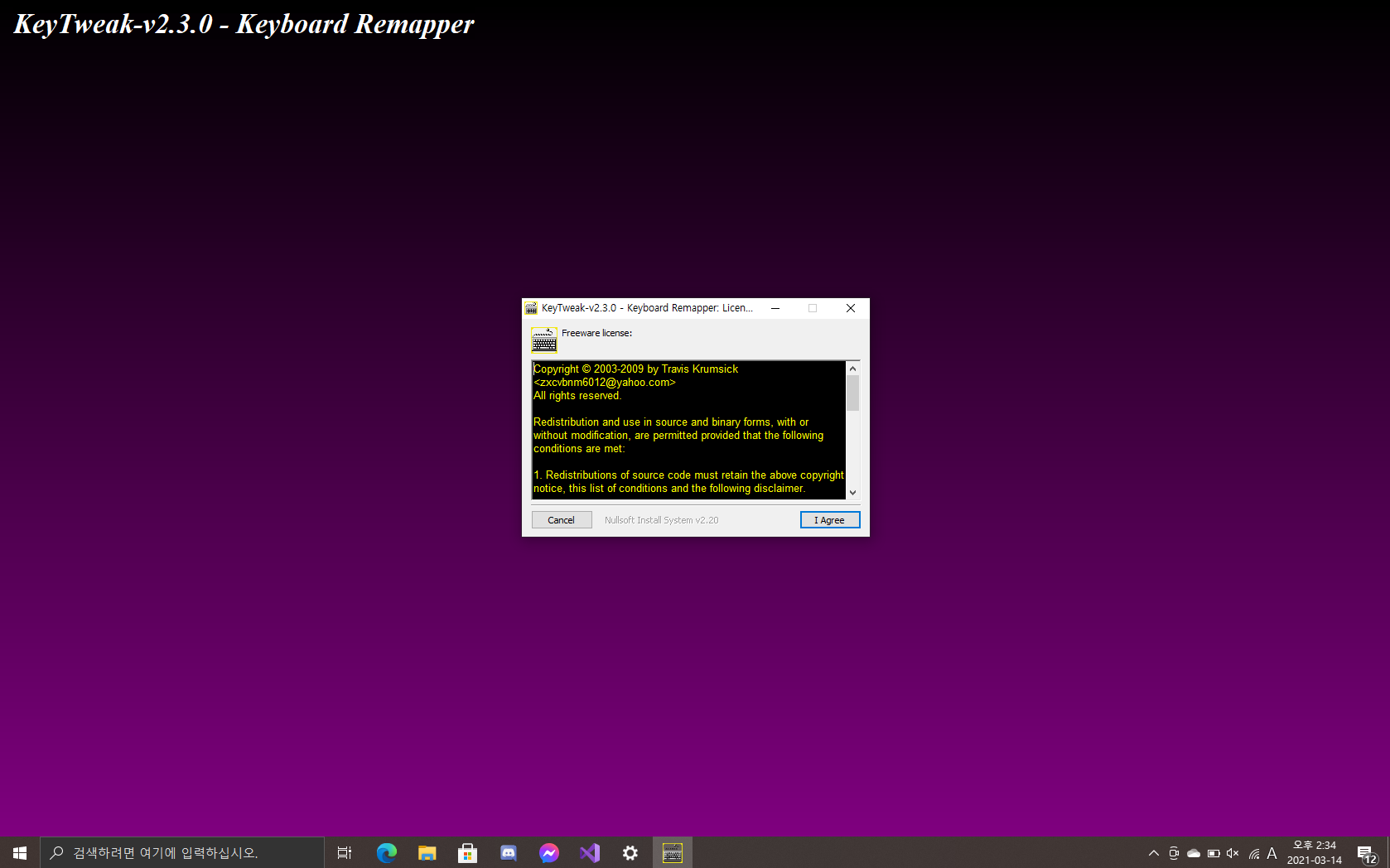
Task: Click the zxcvbnm6012@yahoo.com email text
Action: pos(605,383)
